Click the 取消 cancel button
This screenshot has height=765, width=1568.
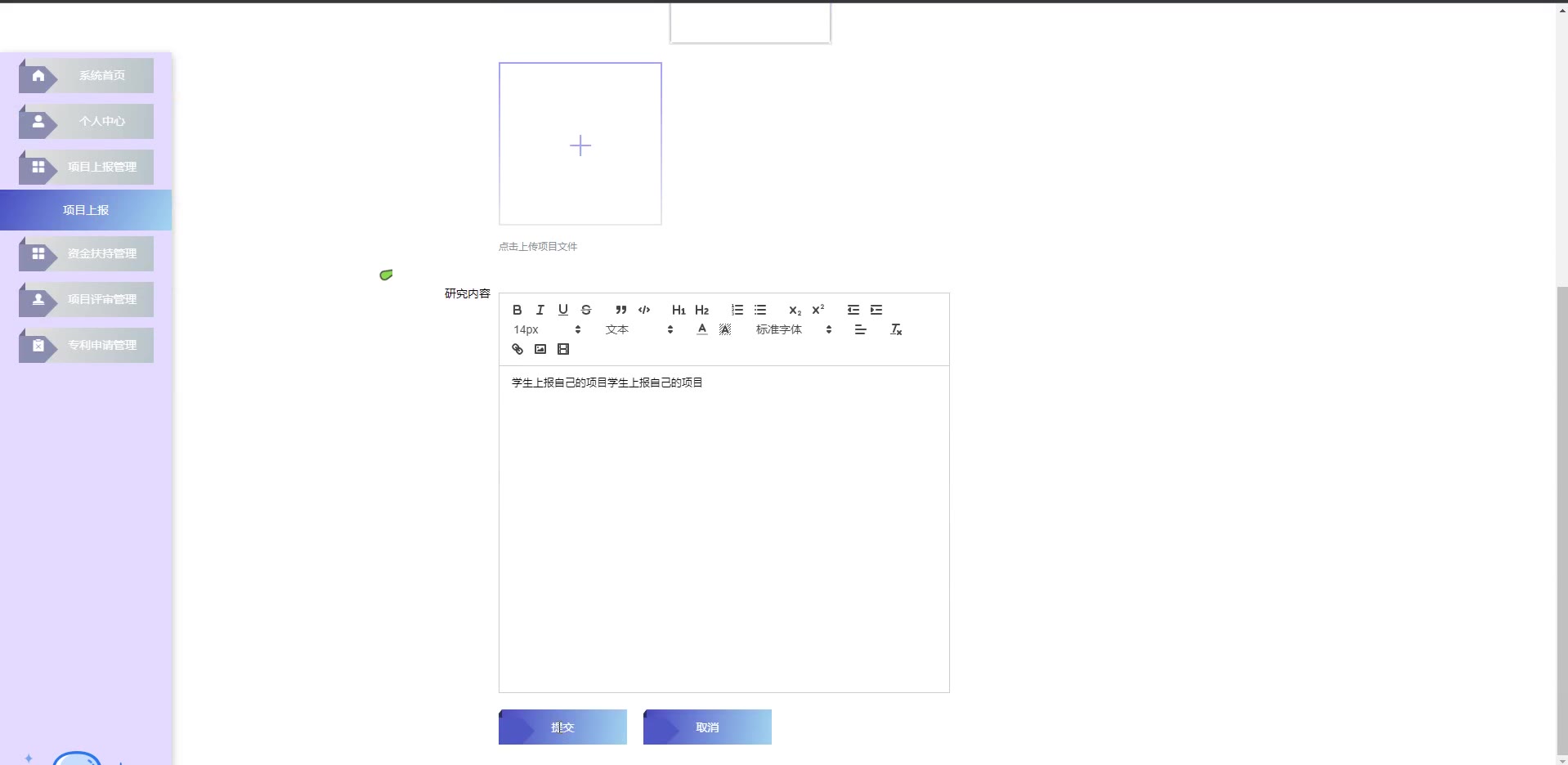click(x=707, y=727)
